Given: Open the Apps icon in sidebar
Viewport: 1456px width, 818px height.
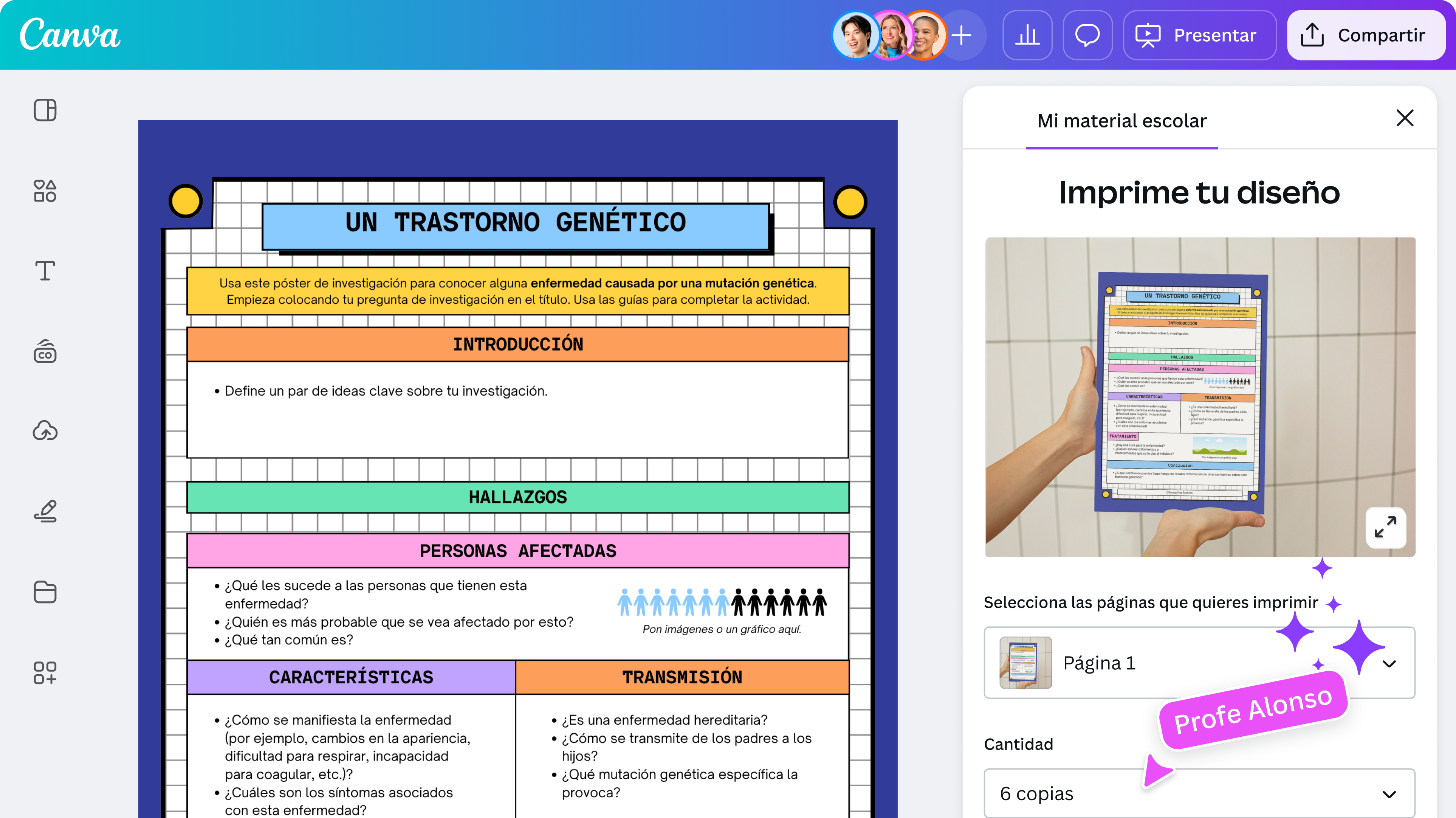Looking at the screenshot, I should 45,673.
